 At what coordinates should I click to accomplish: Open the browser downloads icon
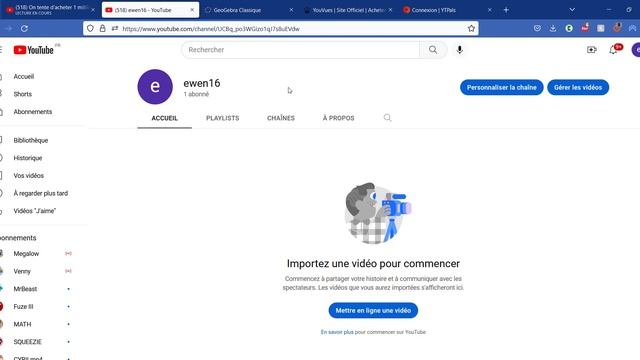pos(553,29)
